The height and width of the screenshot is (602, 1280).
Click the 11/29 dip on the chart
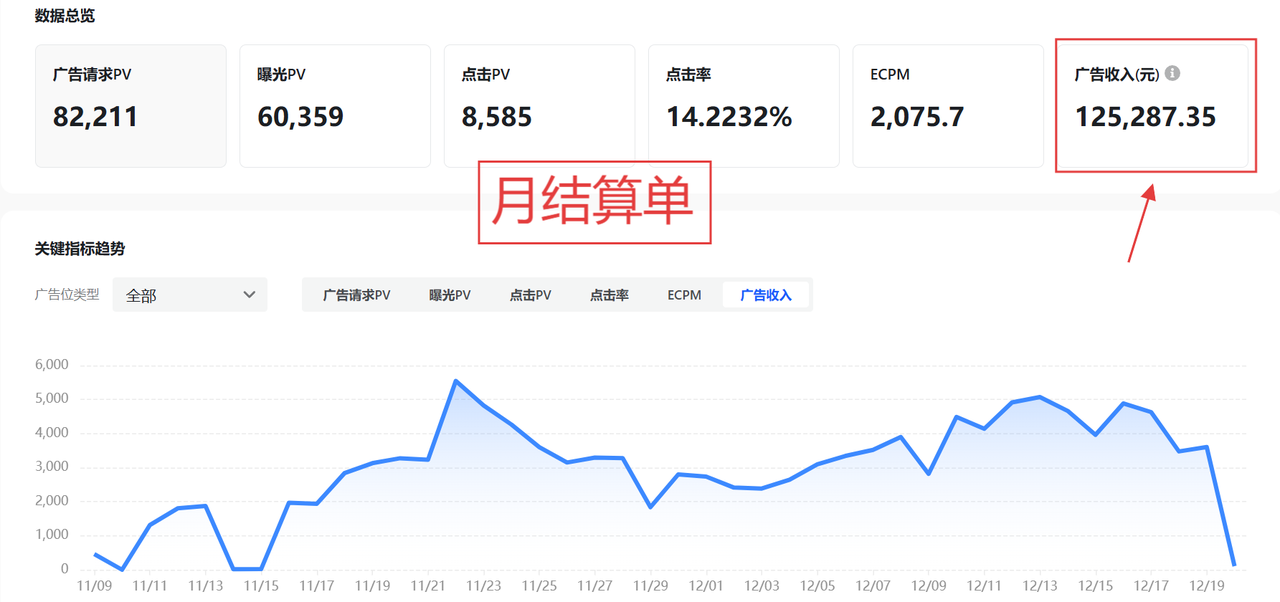click(x=651, y=507)
